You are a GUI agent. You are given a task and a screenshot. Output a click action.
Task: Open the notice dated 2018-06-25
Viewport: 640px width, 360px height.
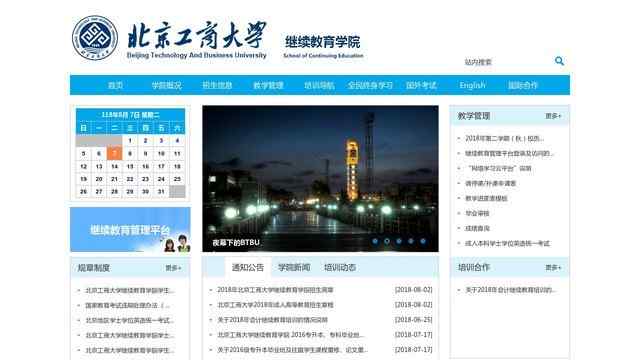tap(273, 320)
